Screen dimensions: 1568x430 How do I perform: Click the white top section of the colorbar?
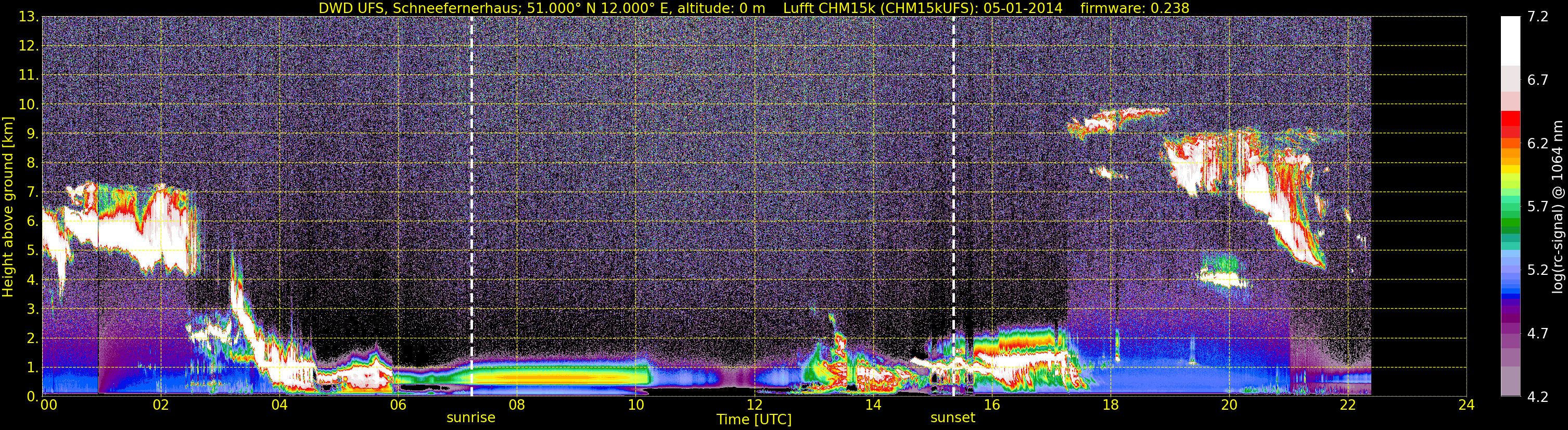click(1510, 40)
